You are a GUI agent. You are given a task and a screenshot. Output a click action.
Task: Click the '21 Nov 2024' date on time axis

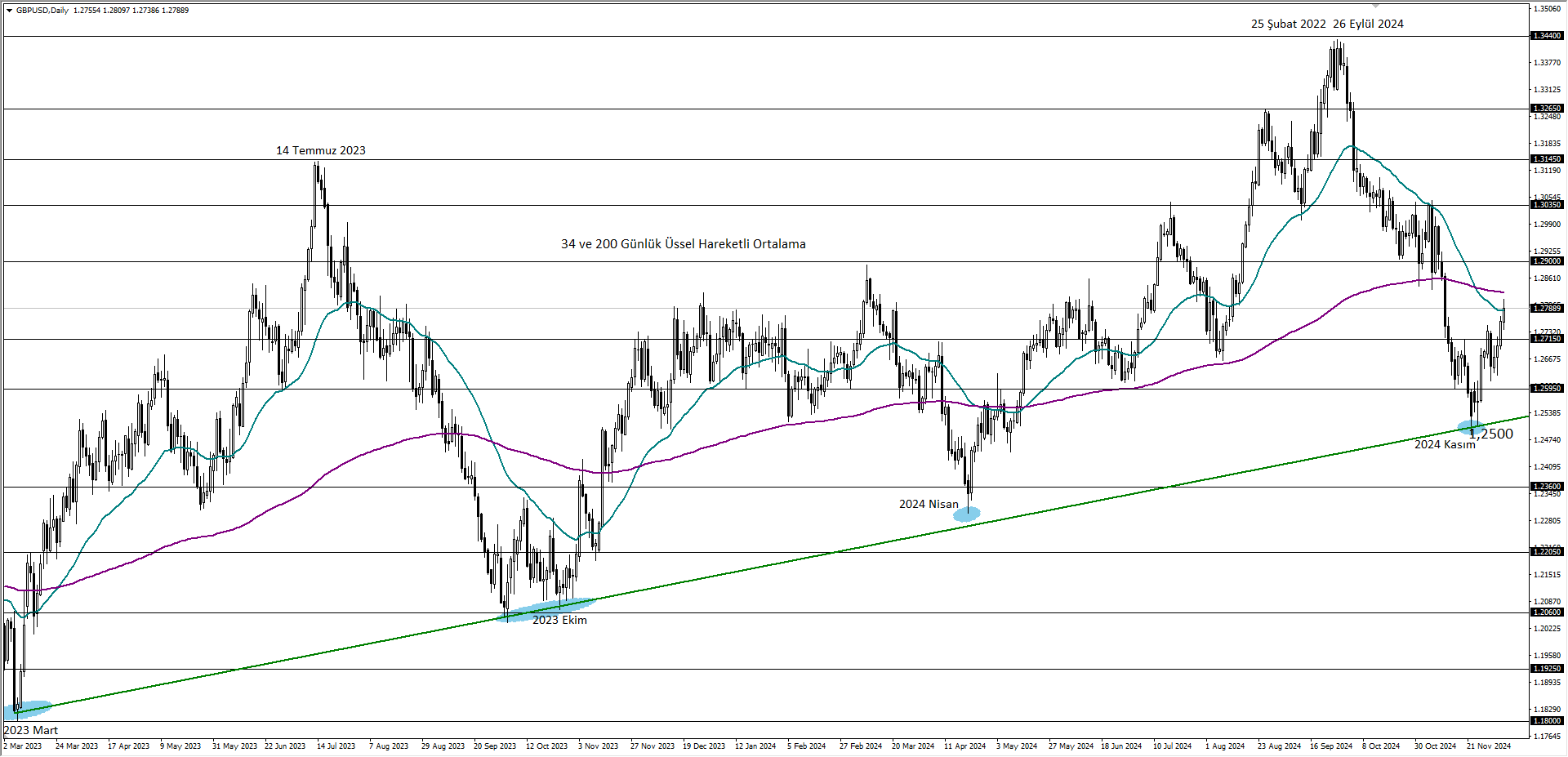(x=1489, y=746)
